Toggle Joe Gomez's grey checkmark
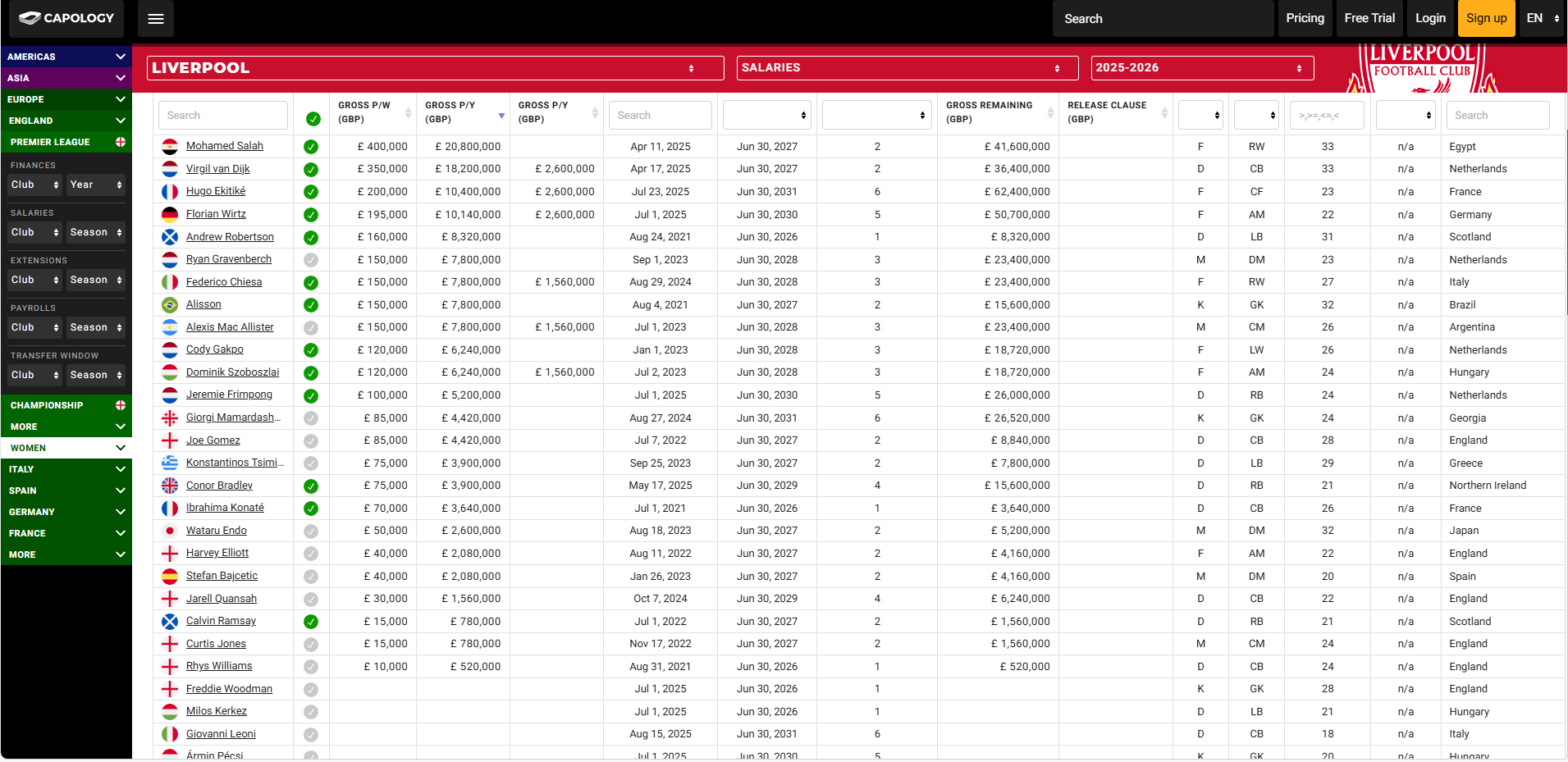This screenshot has width=1568, height=762. (311, 441)
